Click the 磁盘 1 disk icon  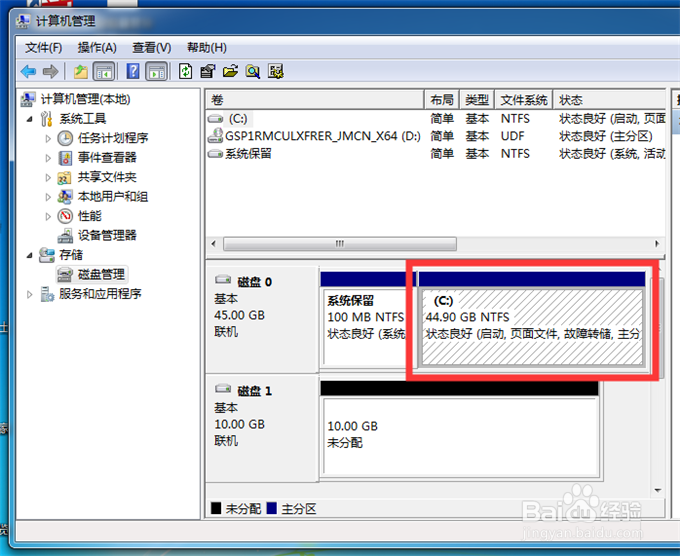coord(223,388)
